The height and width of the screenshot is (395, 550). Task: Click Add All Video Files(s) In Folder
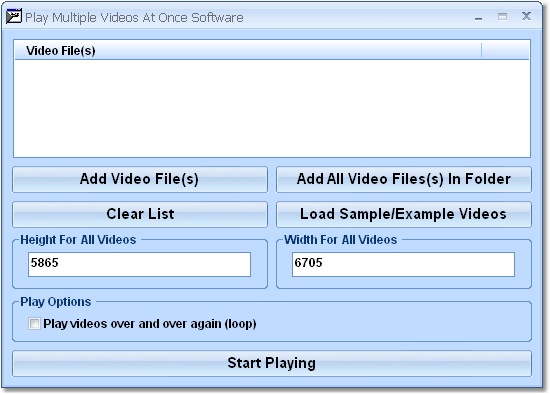404,179
